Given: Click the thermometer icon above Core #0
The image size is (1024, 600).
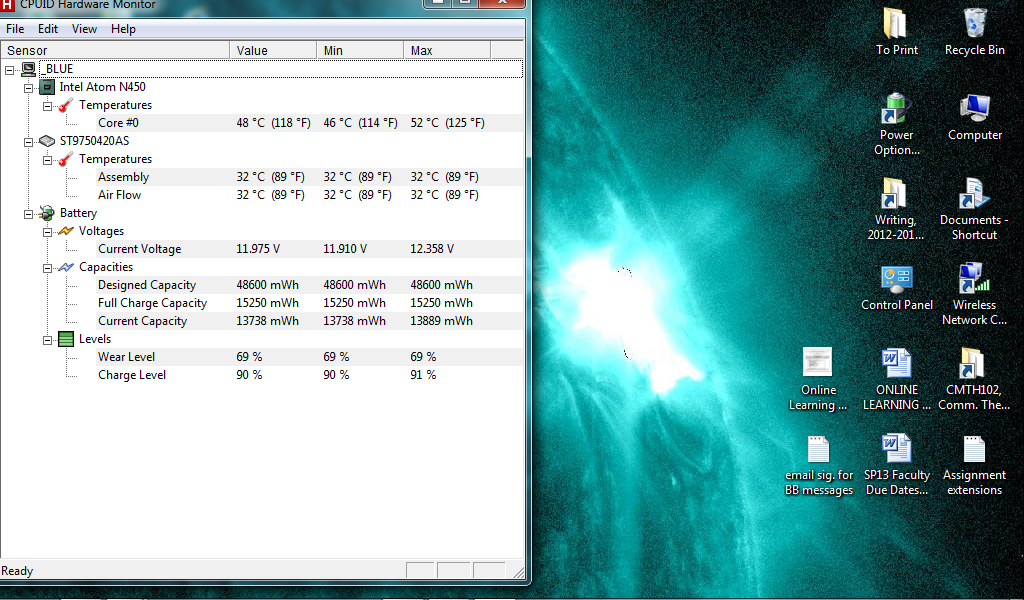Looking at the screenshot, I should pyautogui.click(x=65, y=105).
